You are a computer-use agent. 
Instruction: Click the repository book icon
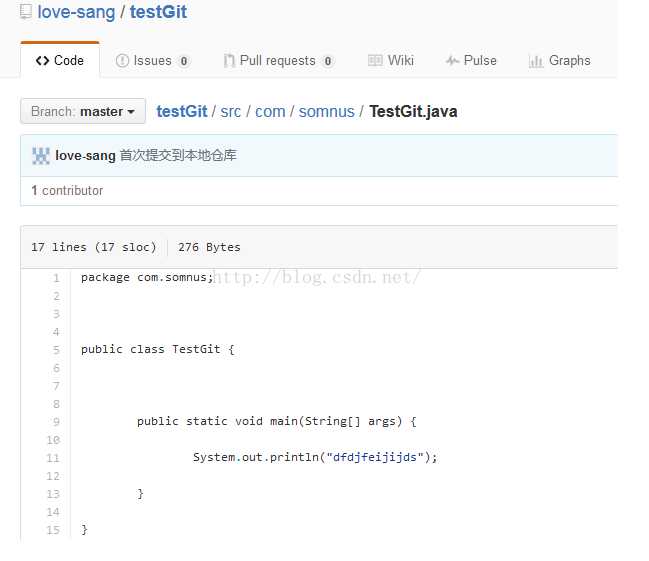click(25, 14)
